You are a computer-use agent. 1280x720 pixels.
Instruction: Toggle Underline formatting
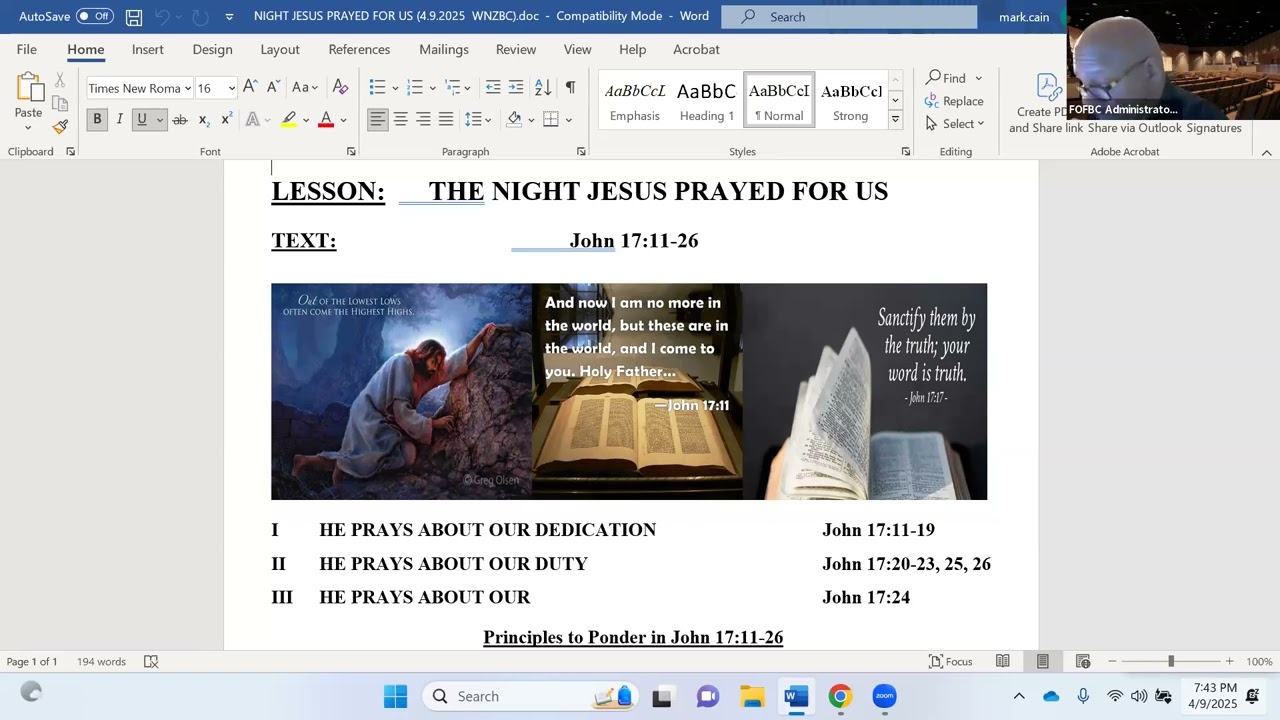point(142,120)
